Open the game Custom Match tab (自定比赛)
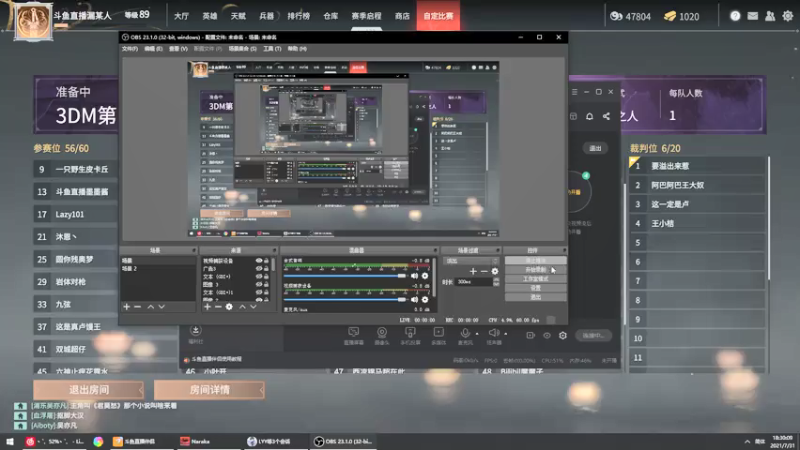The height and width of the screenshot is (450, 800). [438, 16]
